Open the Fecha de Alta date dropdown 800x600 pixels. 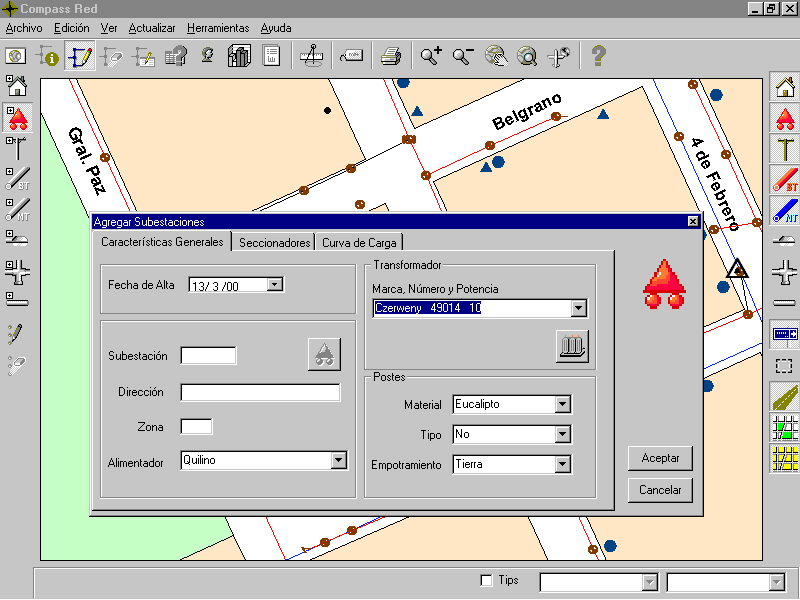pos(274,285)
